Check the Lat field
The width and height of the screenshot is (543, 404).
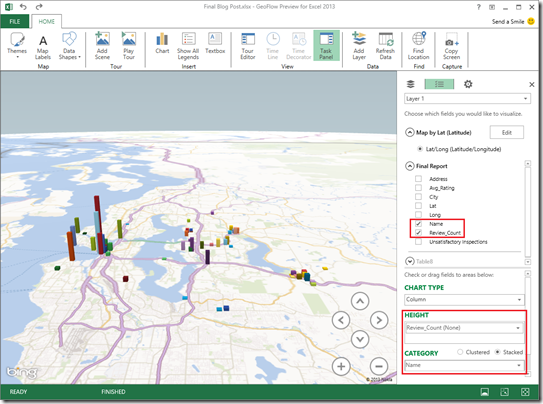click(418, 206)
